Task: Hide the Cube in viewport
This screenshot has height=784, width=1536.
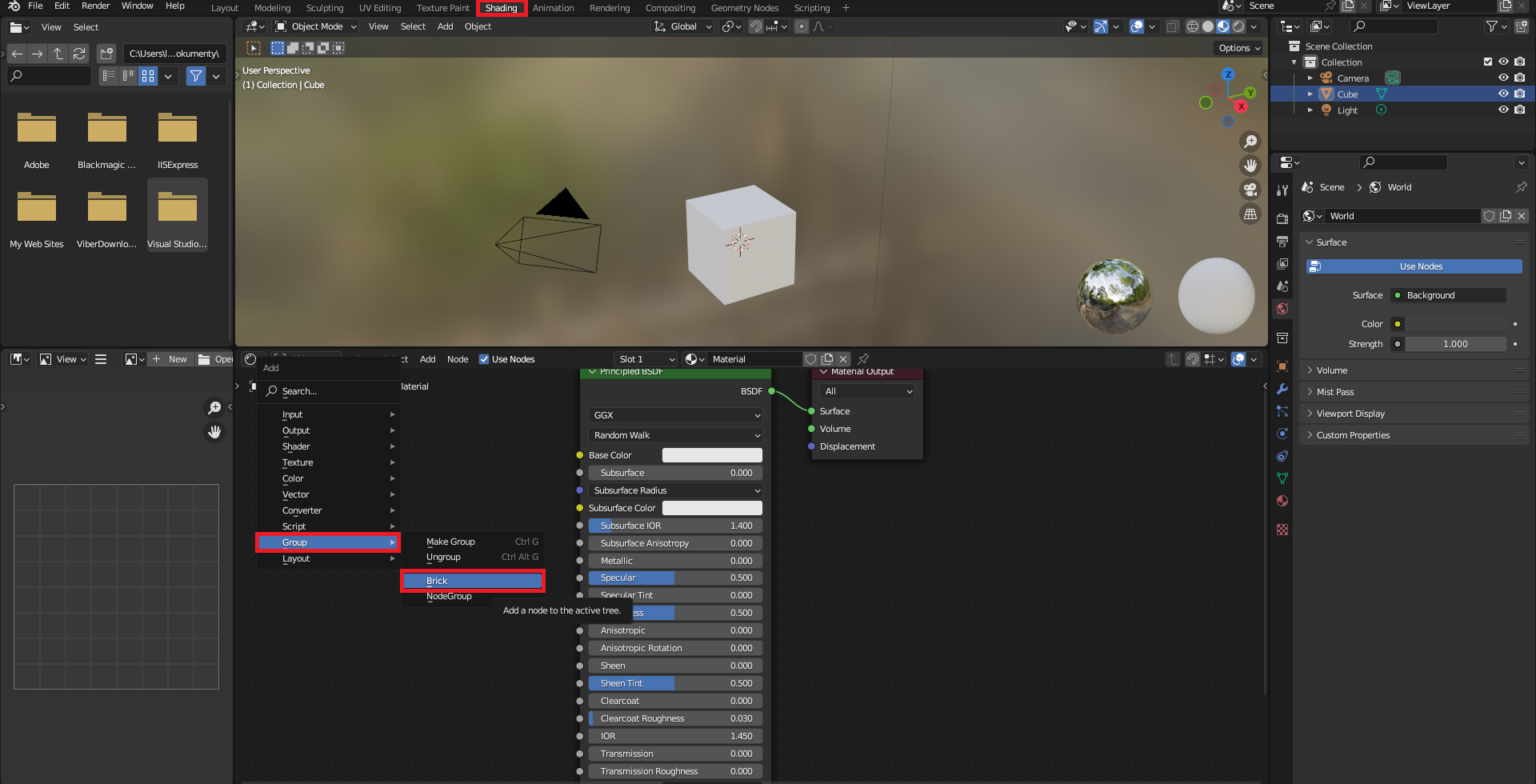Action: 1503,94
